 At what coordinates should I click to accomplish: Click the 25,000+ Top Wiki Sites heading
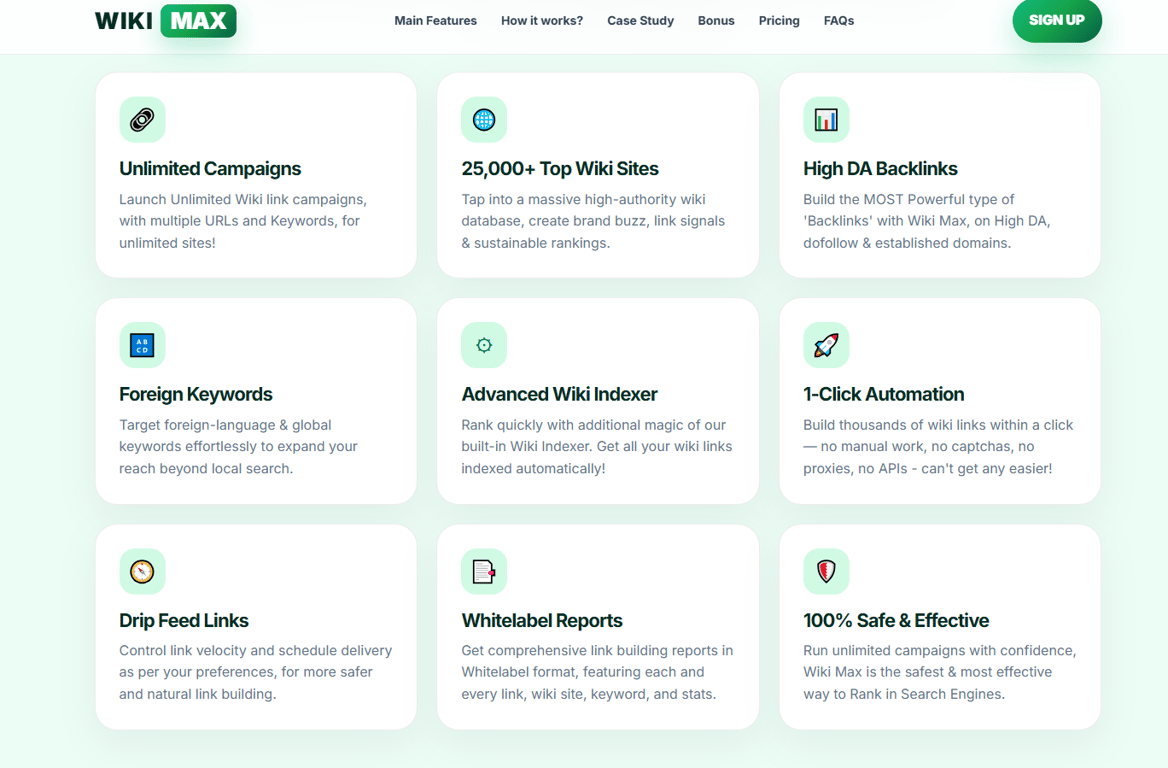560,168
